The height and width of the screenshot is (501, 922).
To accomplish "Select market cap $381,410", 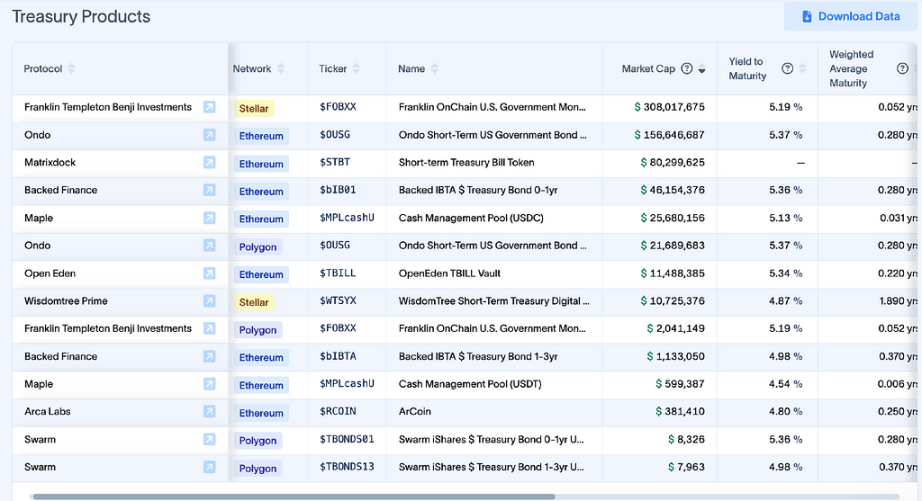I will coord(680,412).
